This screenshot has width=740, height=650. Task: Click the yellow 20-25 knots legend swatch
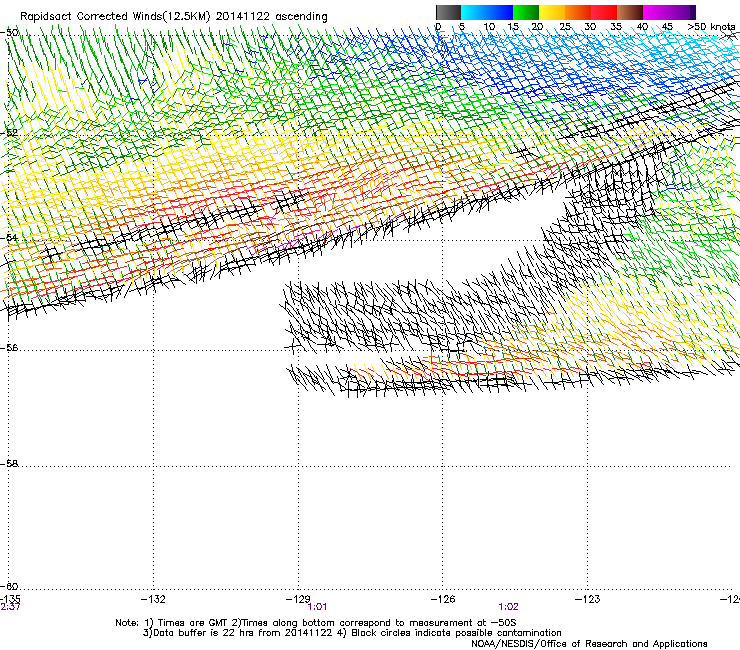click(552, 12)
